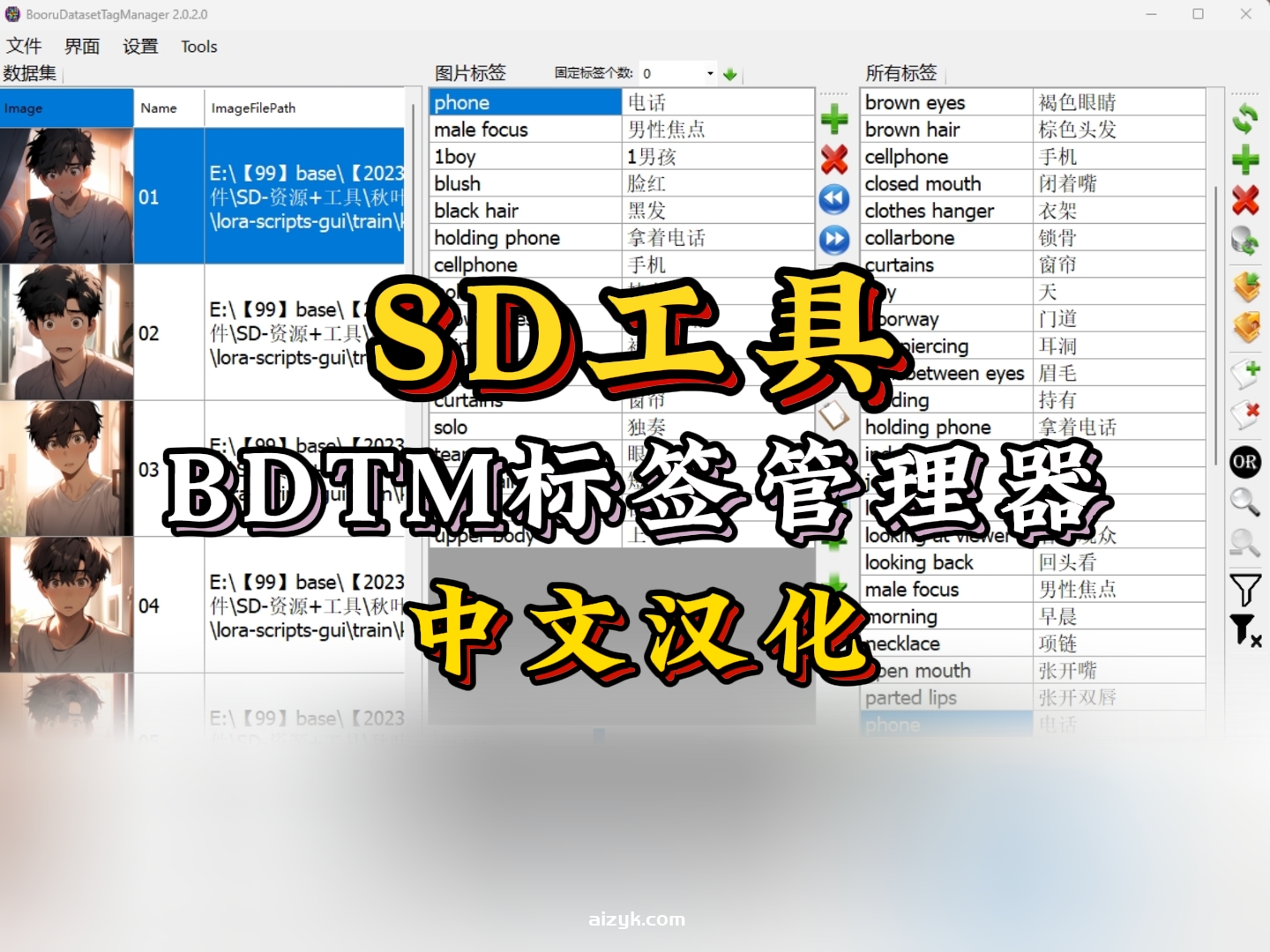Select the 'holding phone' tag row
Viewport: 1270px width, 952px height.
point(497,237)
